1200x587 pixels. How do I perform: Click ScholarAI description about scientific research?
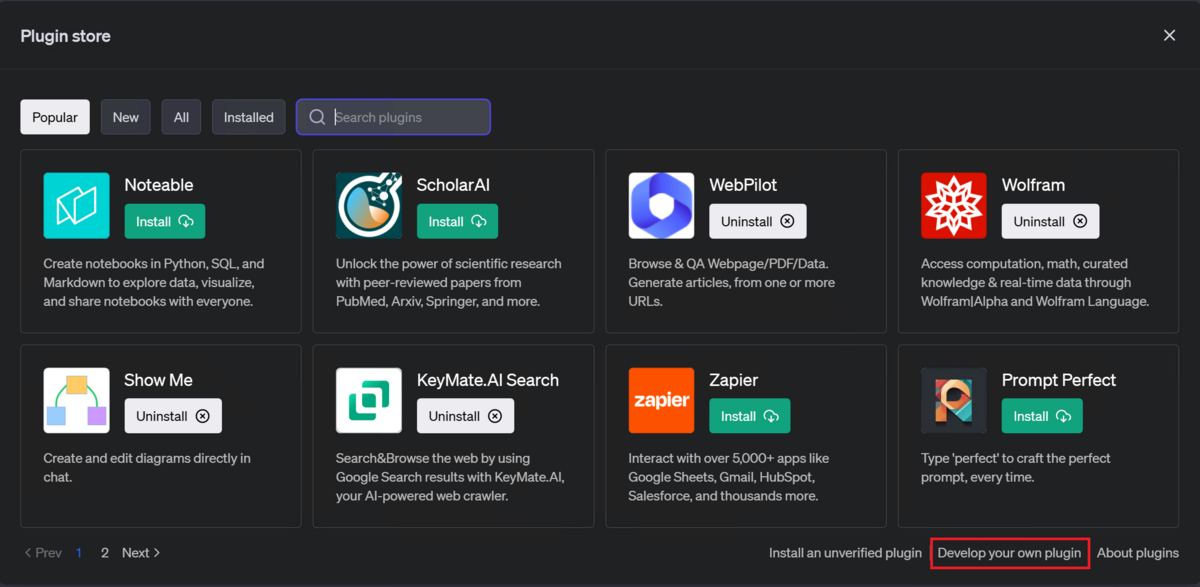click(449, 283)
